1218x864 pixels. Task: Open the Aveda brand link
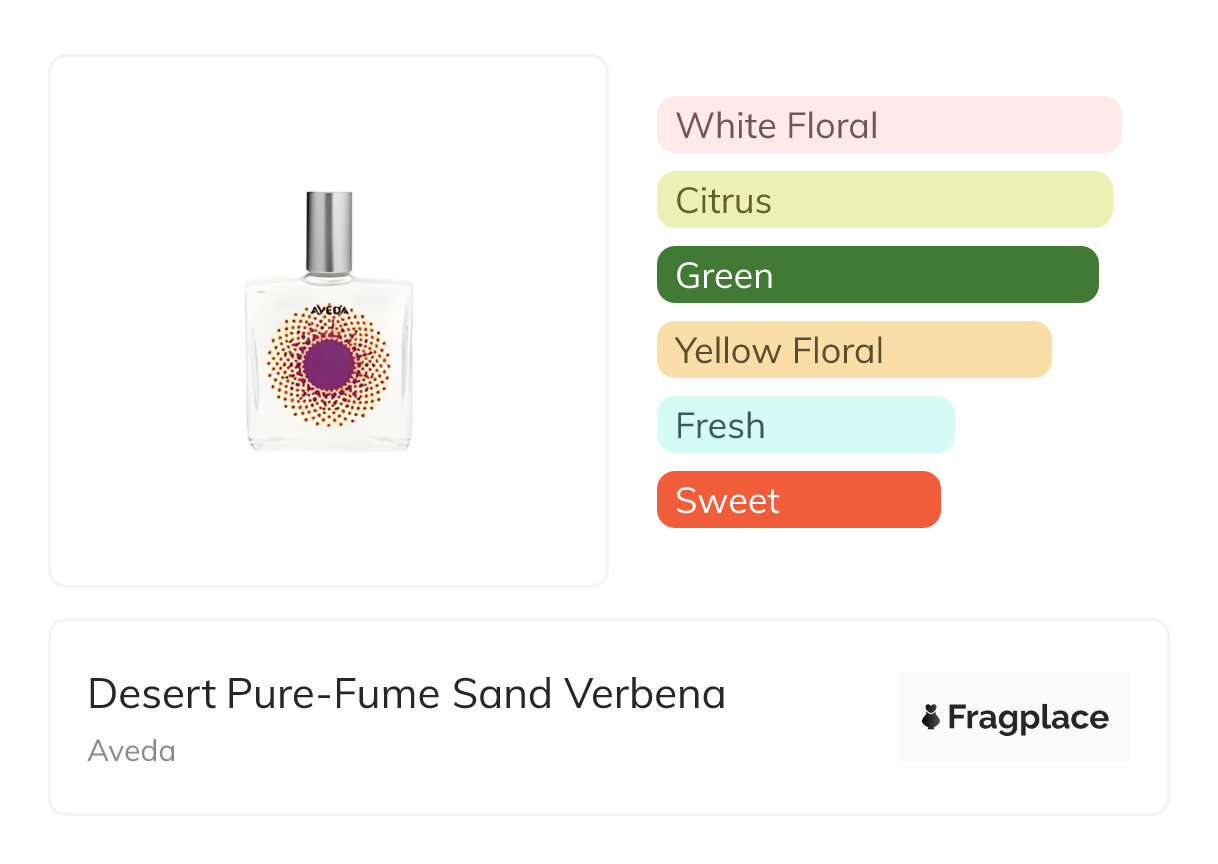coord(131,751)
